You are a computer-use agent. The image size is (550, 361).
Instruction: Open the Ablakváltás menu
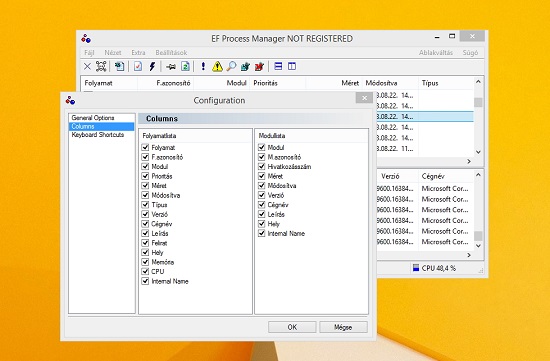click(436, 53)
